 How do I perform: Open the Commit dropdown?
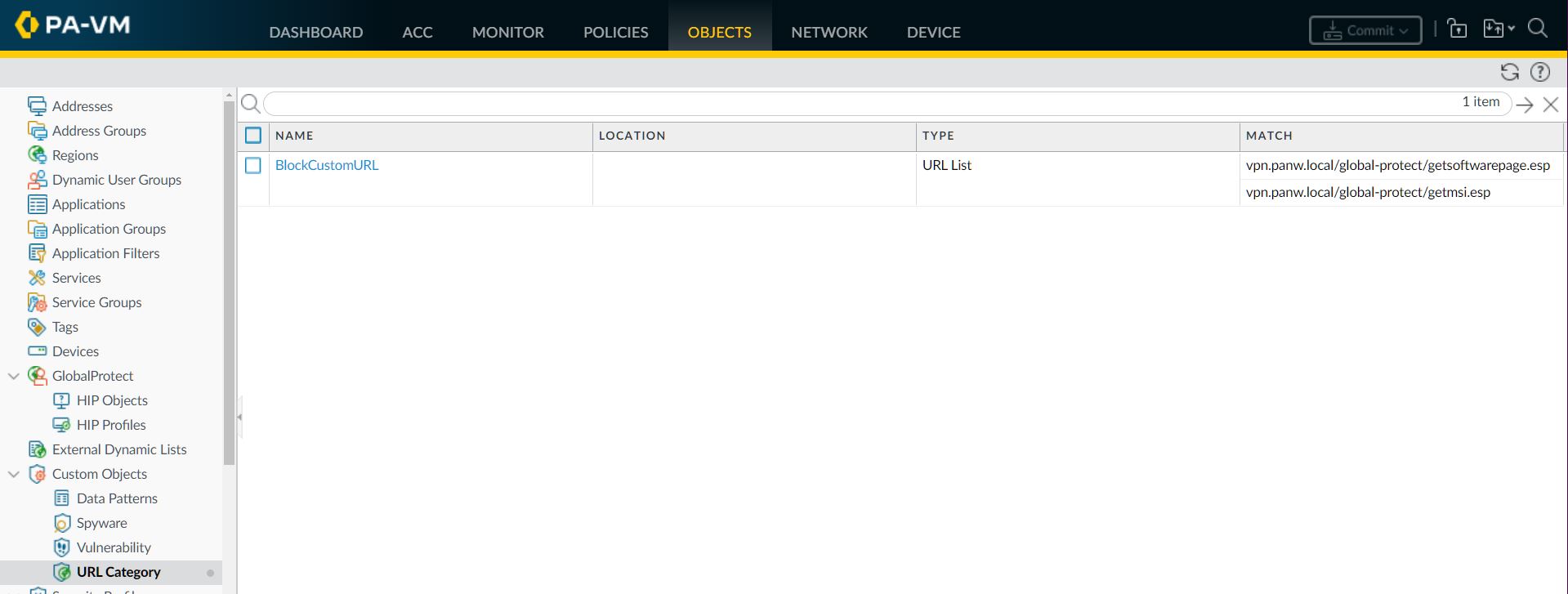pyautogui.click(x=1365, y=30)
